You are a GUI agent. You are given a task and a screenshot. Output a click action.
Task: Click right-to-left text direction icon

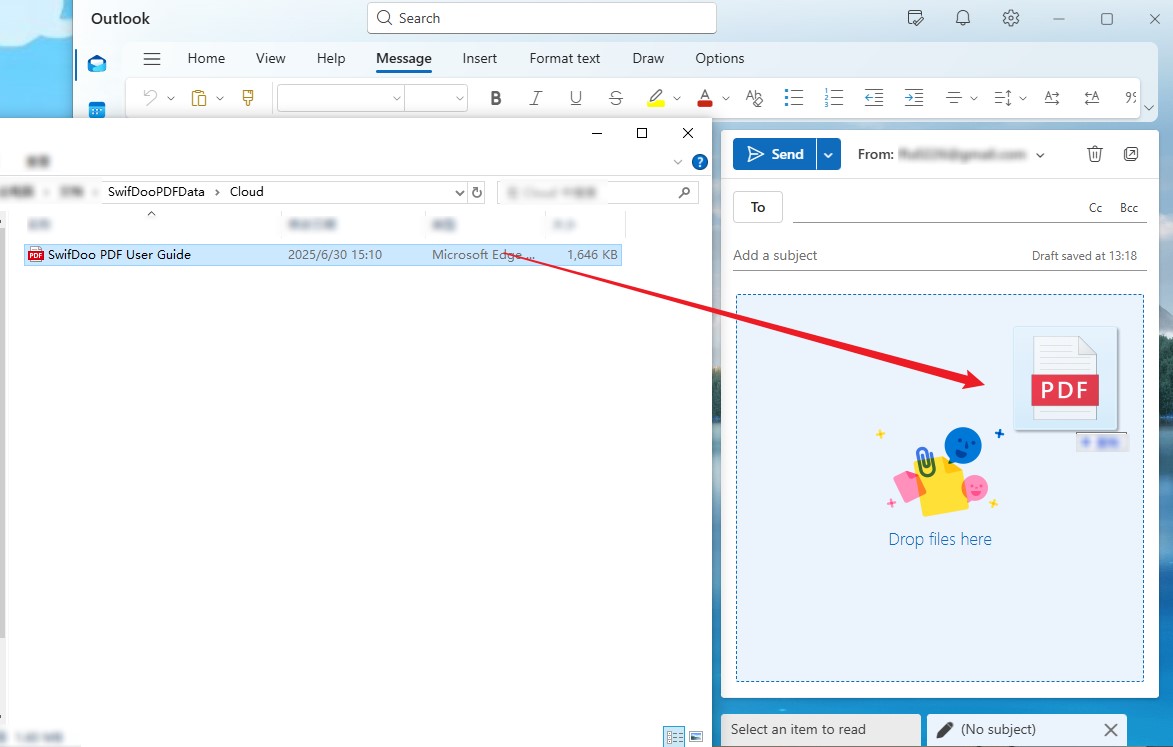point(1091,97)
